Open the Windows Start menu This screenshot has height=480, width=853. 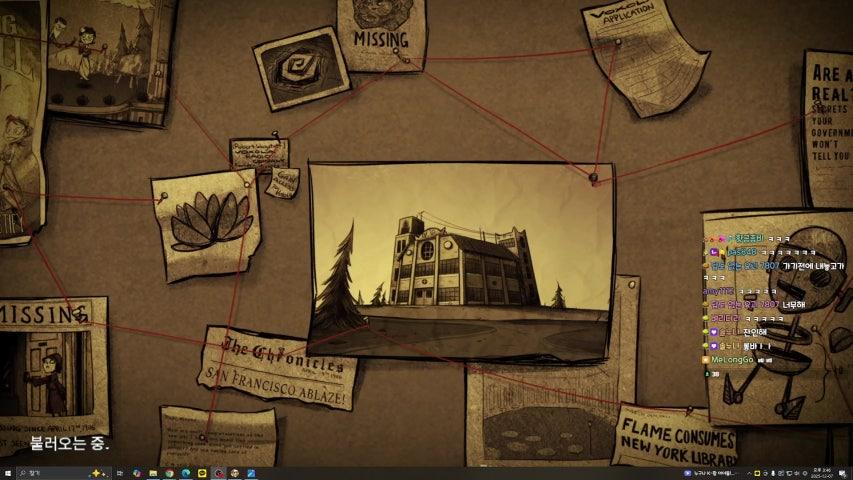8,473
